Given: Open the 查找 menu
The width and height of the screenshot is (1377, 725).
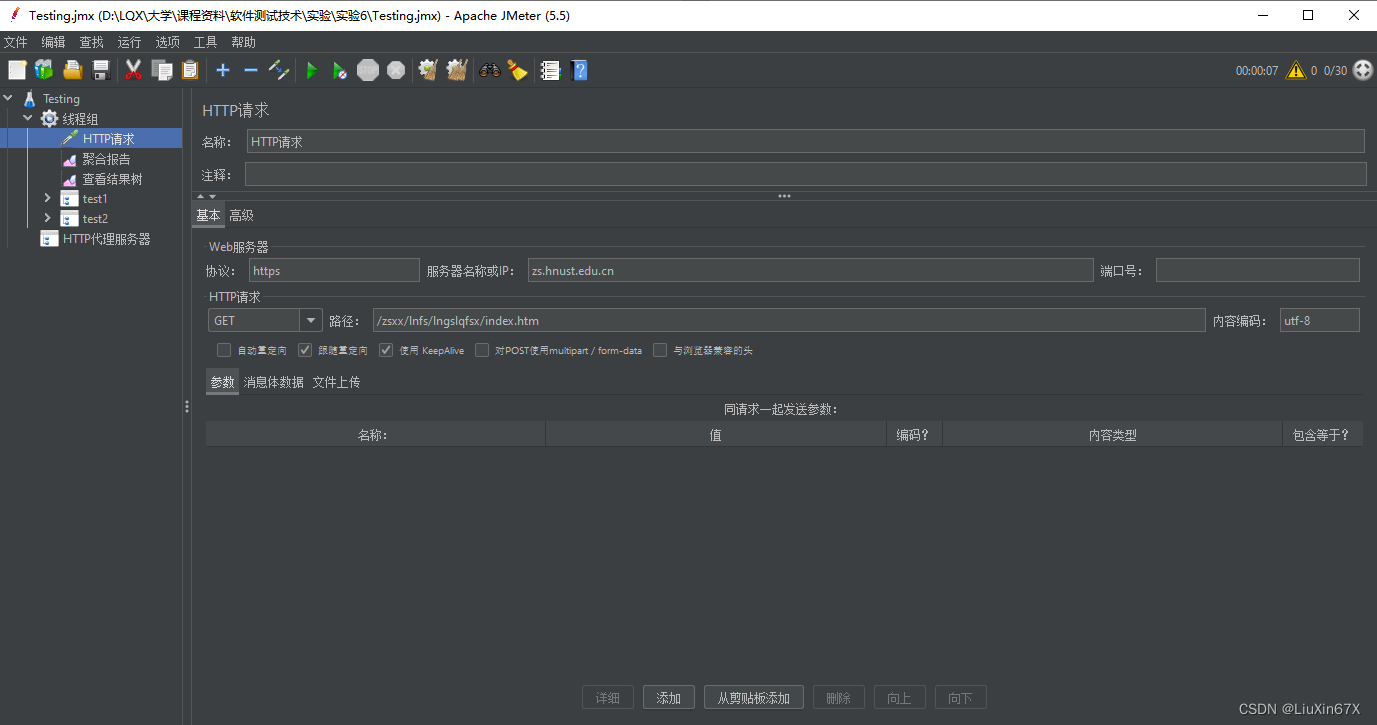Looking at the screenshot, I should (92, 42).
